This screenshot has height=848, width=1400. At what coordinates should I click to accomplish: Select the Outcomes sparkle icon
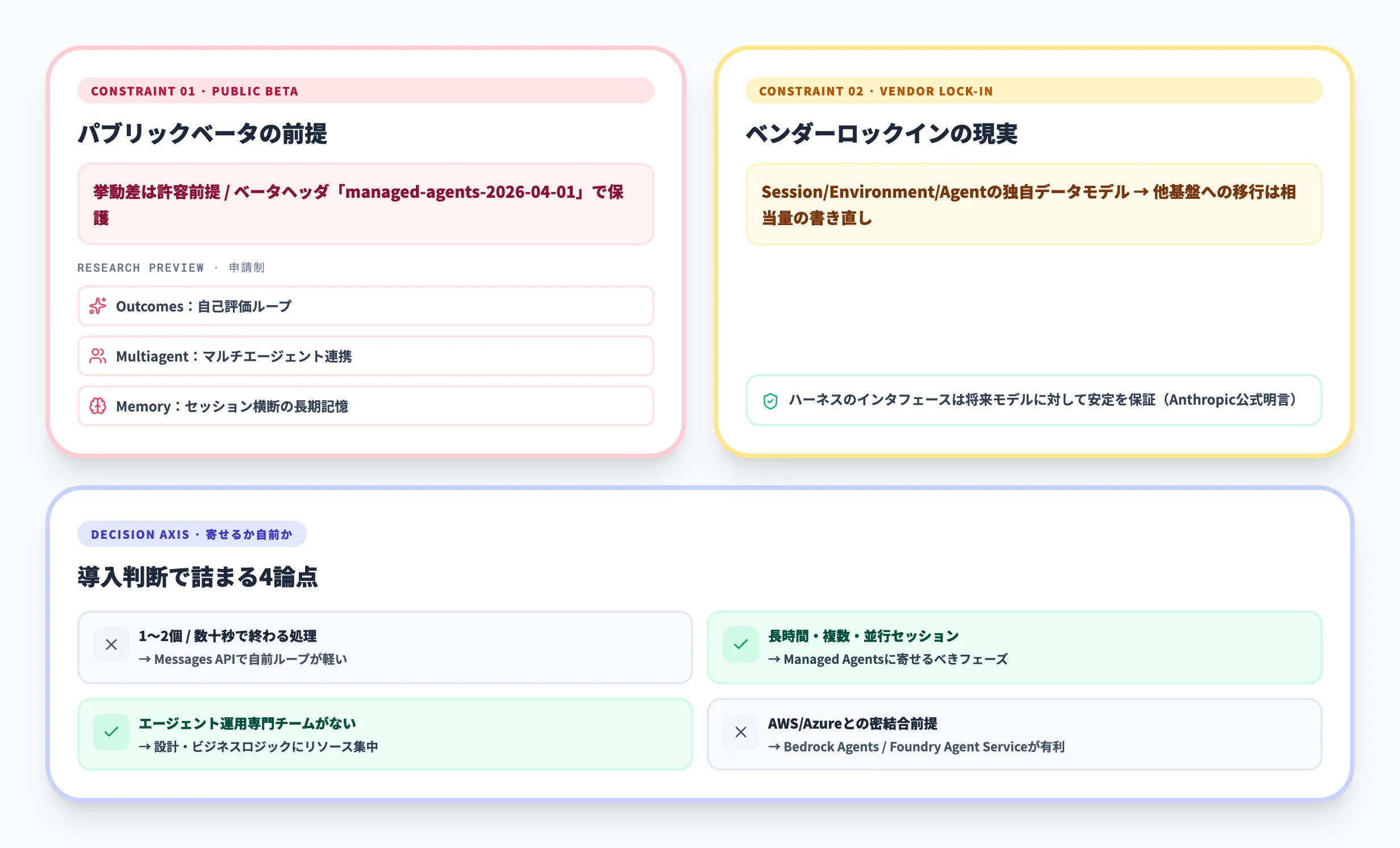pyautogui.click(x=98, y=306)
